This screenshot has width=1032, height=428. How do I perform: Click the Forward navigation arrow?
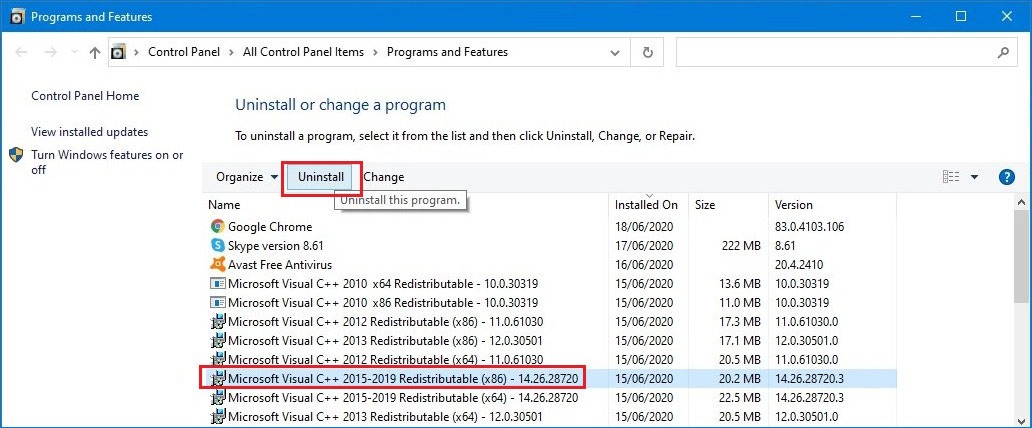pos(51,52)
